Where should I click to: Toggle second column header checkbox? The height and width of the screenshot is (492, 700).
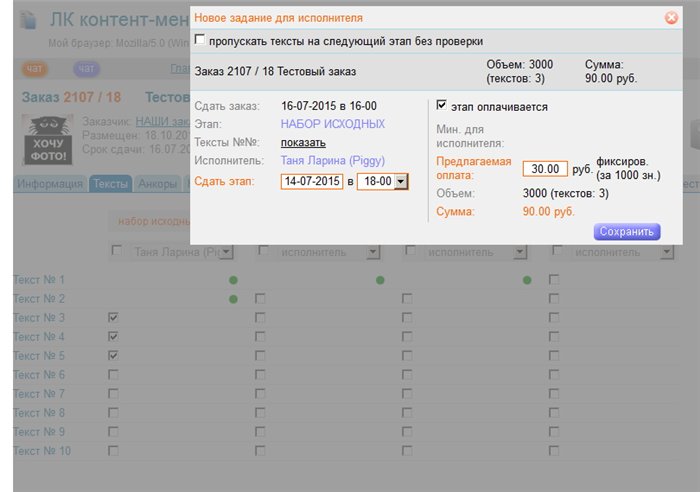point(263,250)
